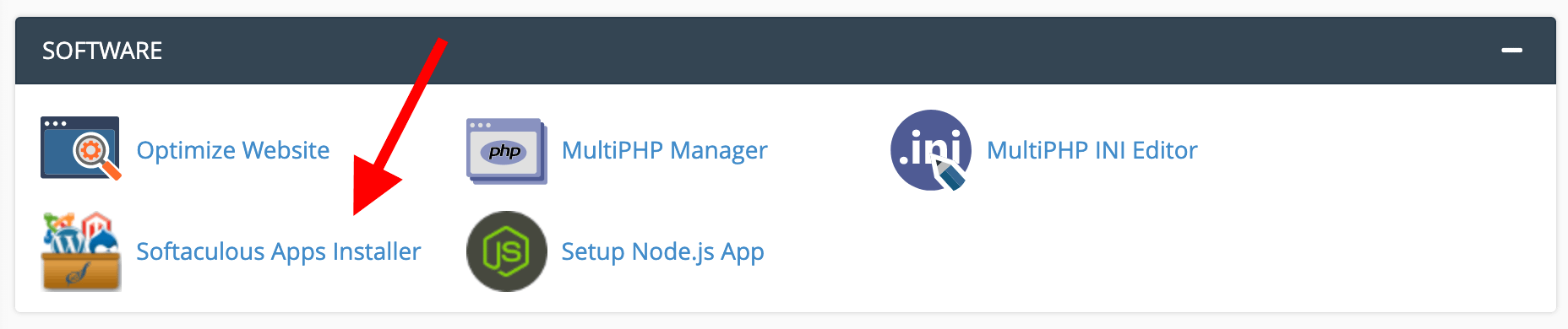Click the wooden chest in Softaculous icon
The image size is (1568, 329).
(x=81, y=272)
